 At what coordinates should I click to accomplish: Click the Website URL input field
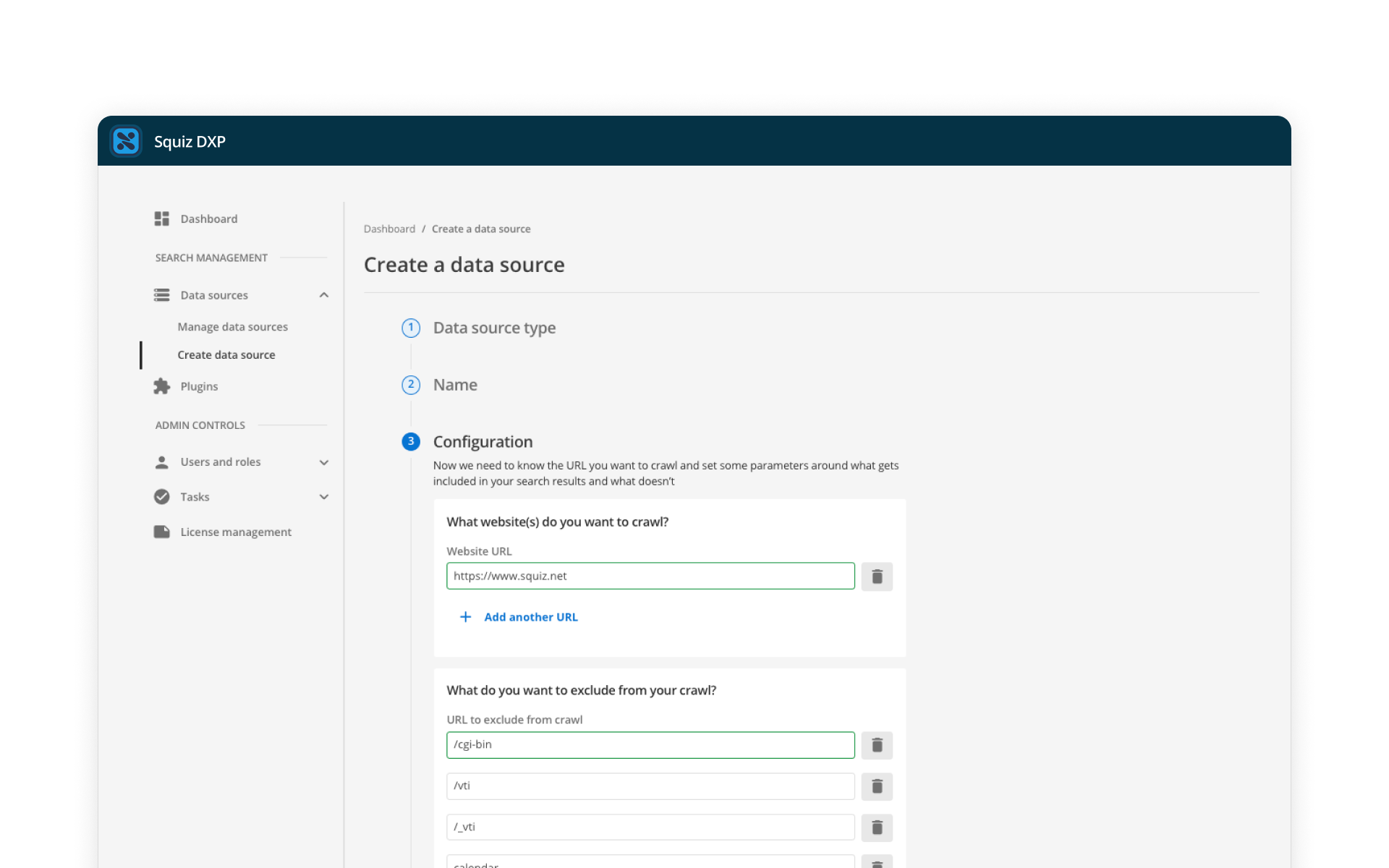(x=650, y=576)
